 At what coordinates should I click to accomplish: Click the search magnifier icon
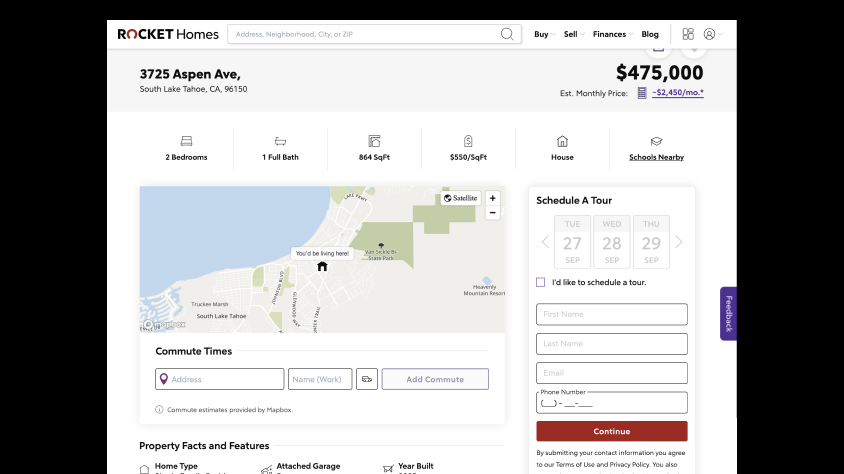coord(507,34)
